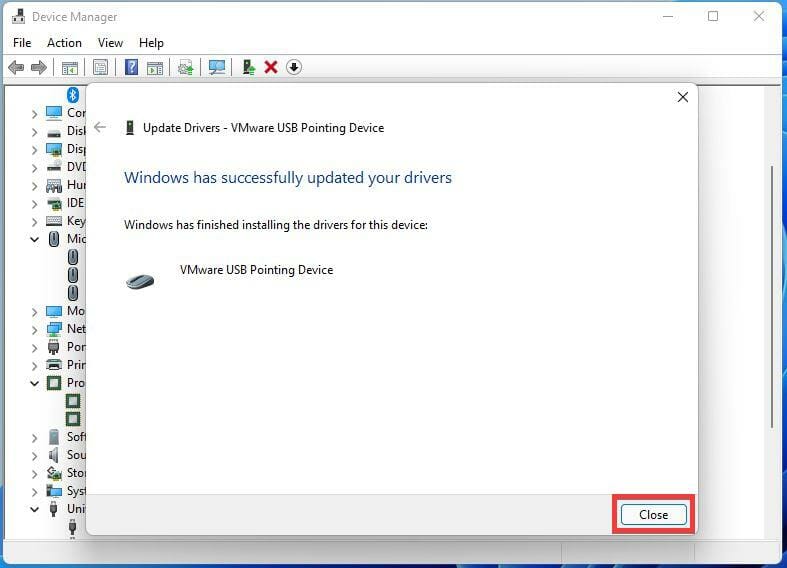Expand the Keyboards tree node
This screenshot has width=787, height=568.
pyautogui.click(x=34, y=222)
